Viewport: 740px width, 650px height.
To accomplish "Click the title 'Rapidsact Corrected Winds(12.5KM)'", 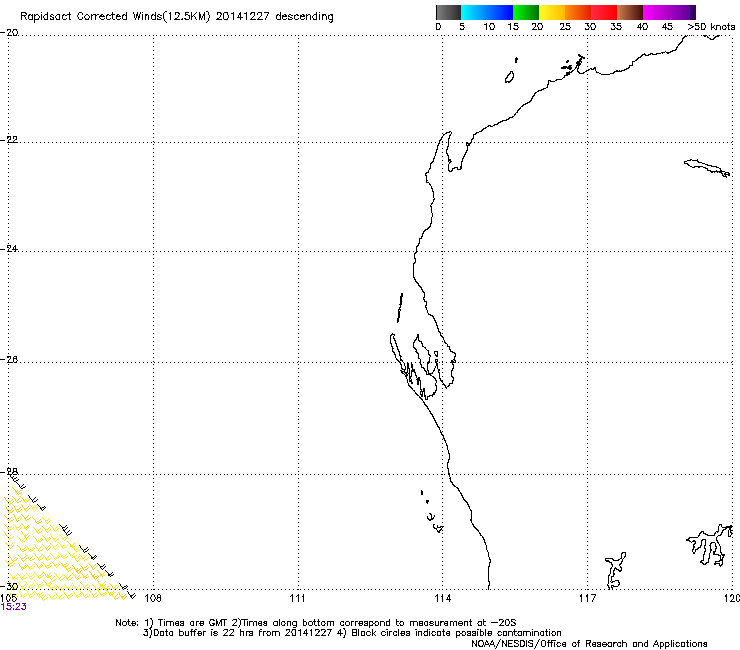I will (x=115, y=17).
